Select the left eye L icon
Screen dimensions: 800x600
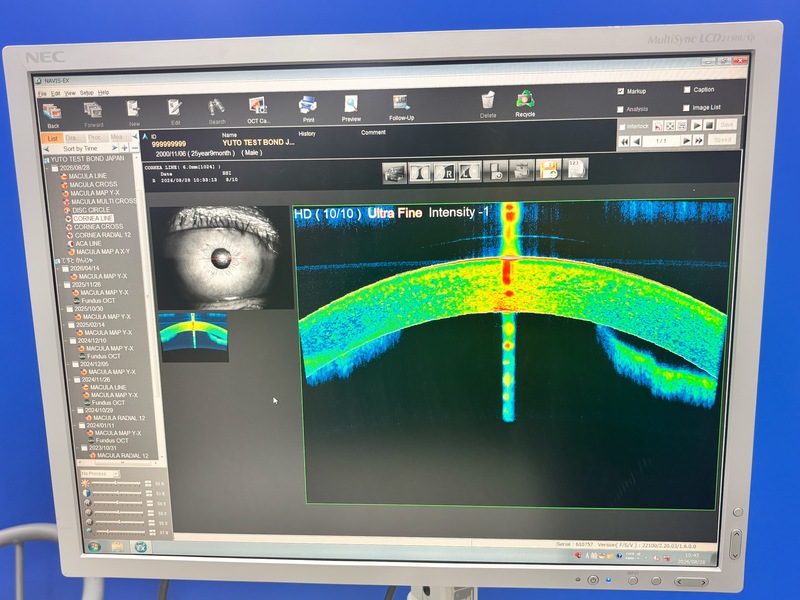469,172
